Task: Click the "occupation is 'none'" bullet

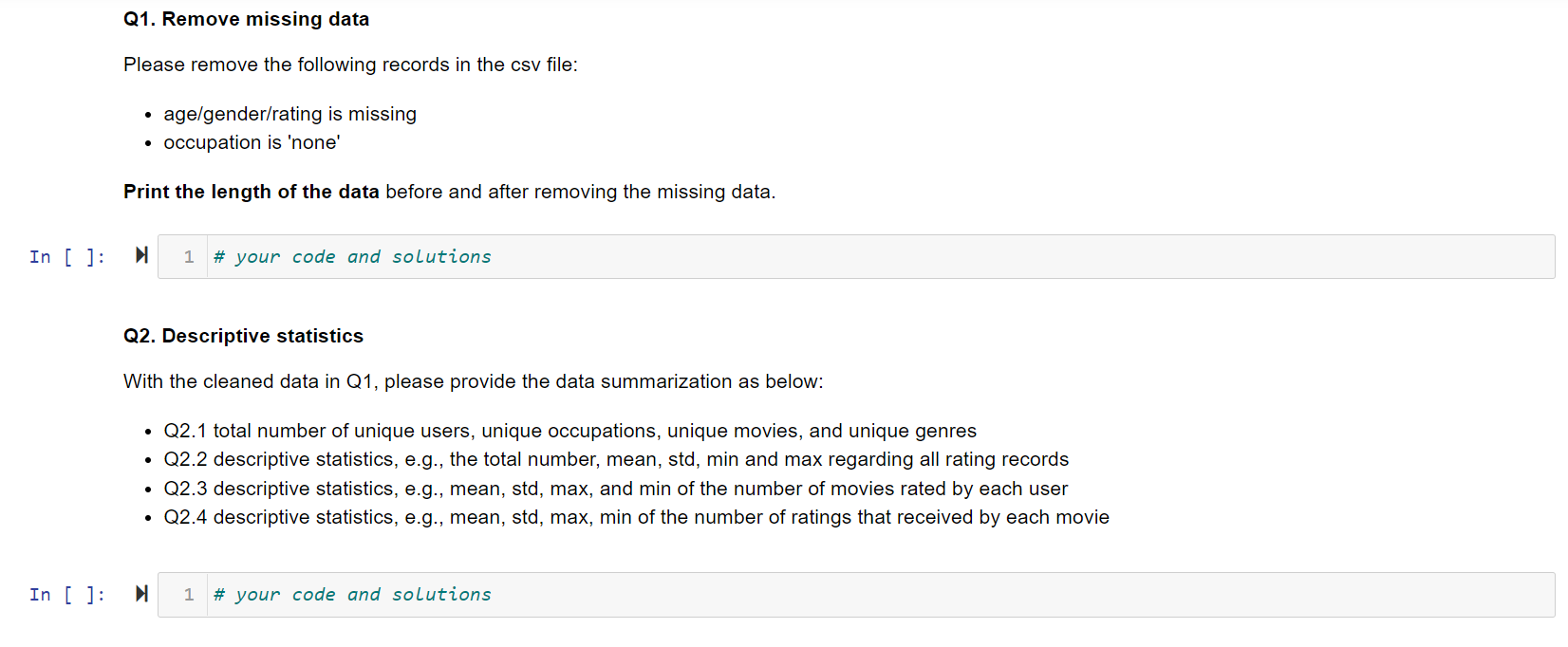Action: tap(252, 142)
